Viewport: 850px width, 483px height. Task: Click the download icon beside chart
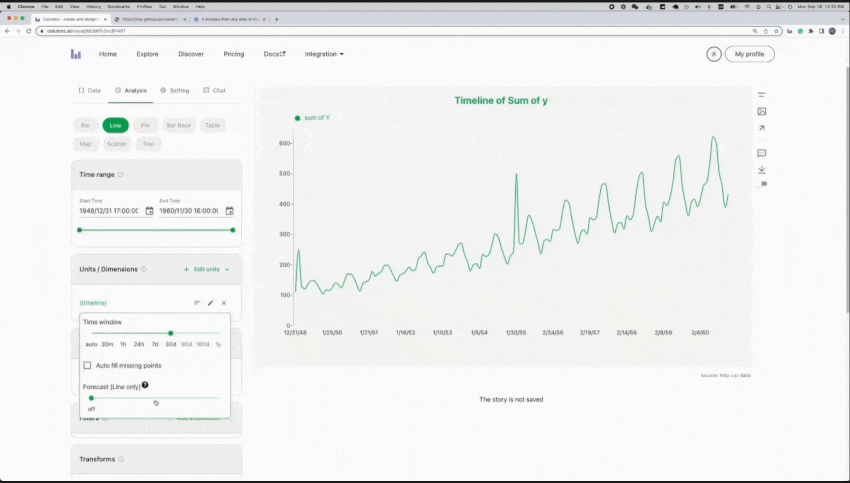(762, 170)
